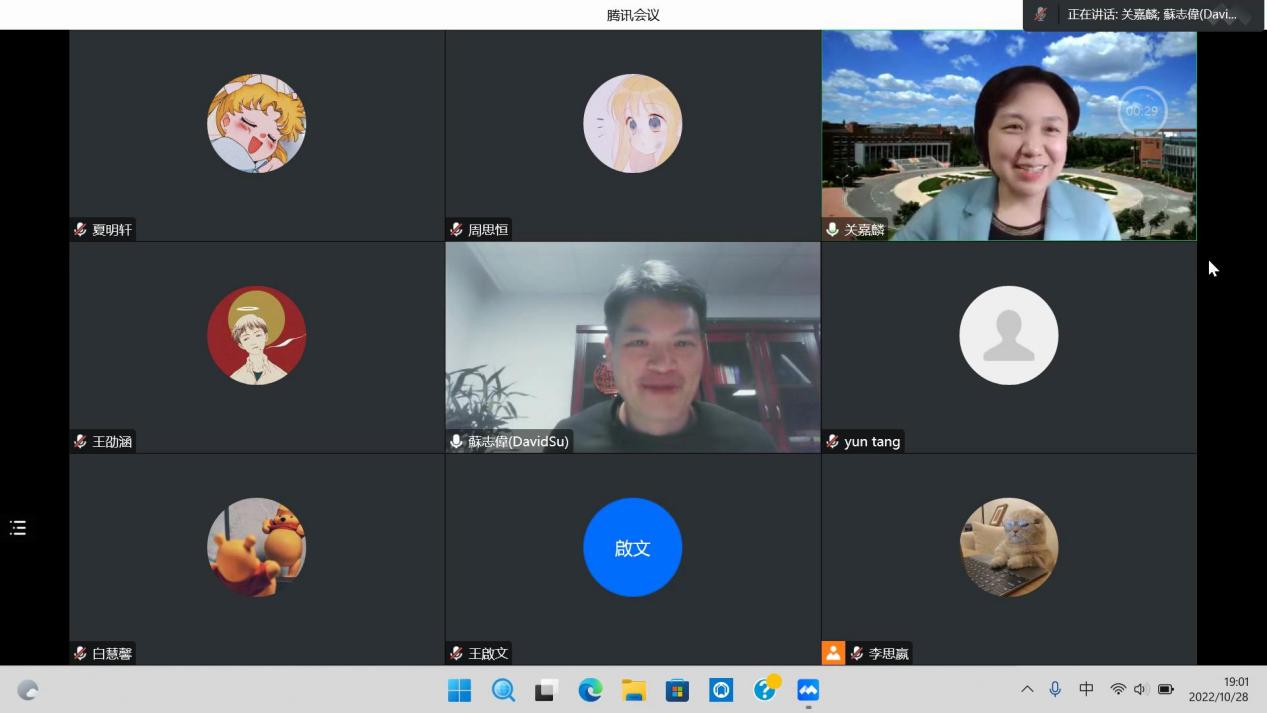Image resolution: width=1267 pixels, height=713 pixels.
Task: Open the volume control in system tray
Action: (x=1141, y=689)
